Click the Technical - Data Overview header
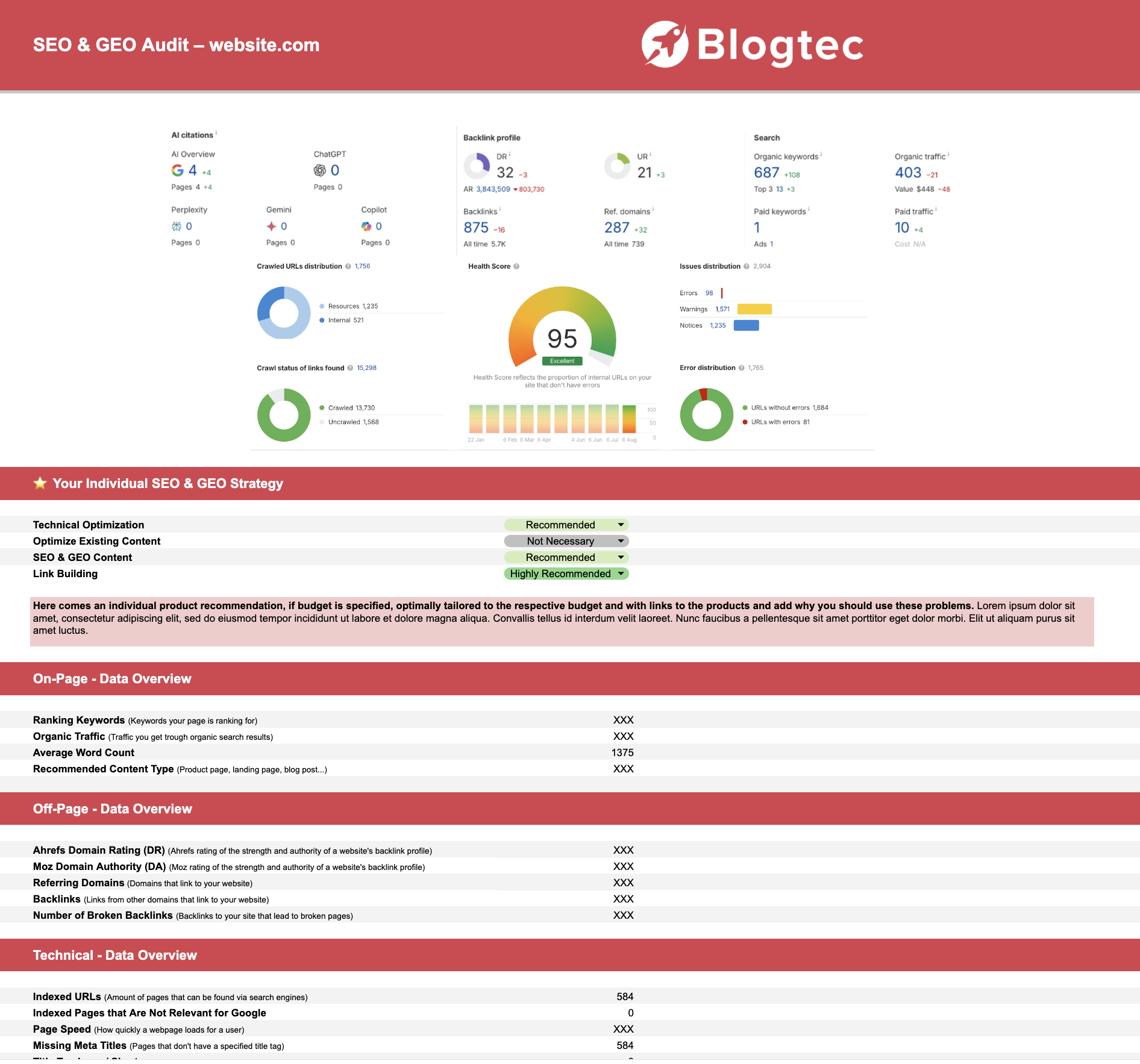 click(x=115, y=955)
